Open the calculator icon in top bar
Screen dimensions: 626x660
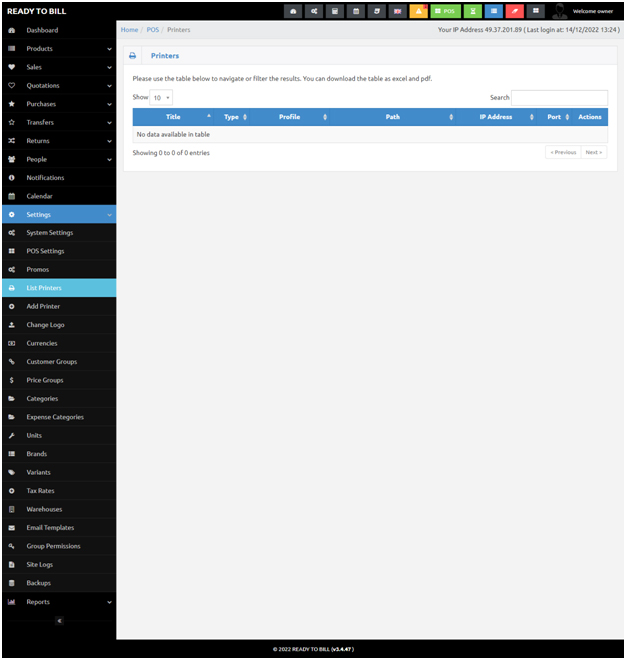pos(335,11)
